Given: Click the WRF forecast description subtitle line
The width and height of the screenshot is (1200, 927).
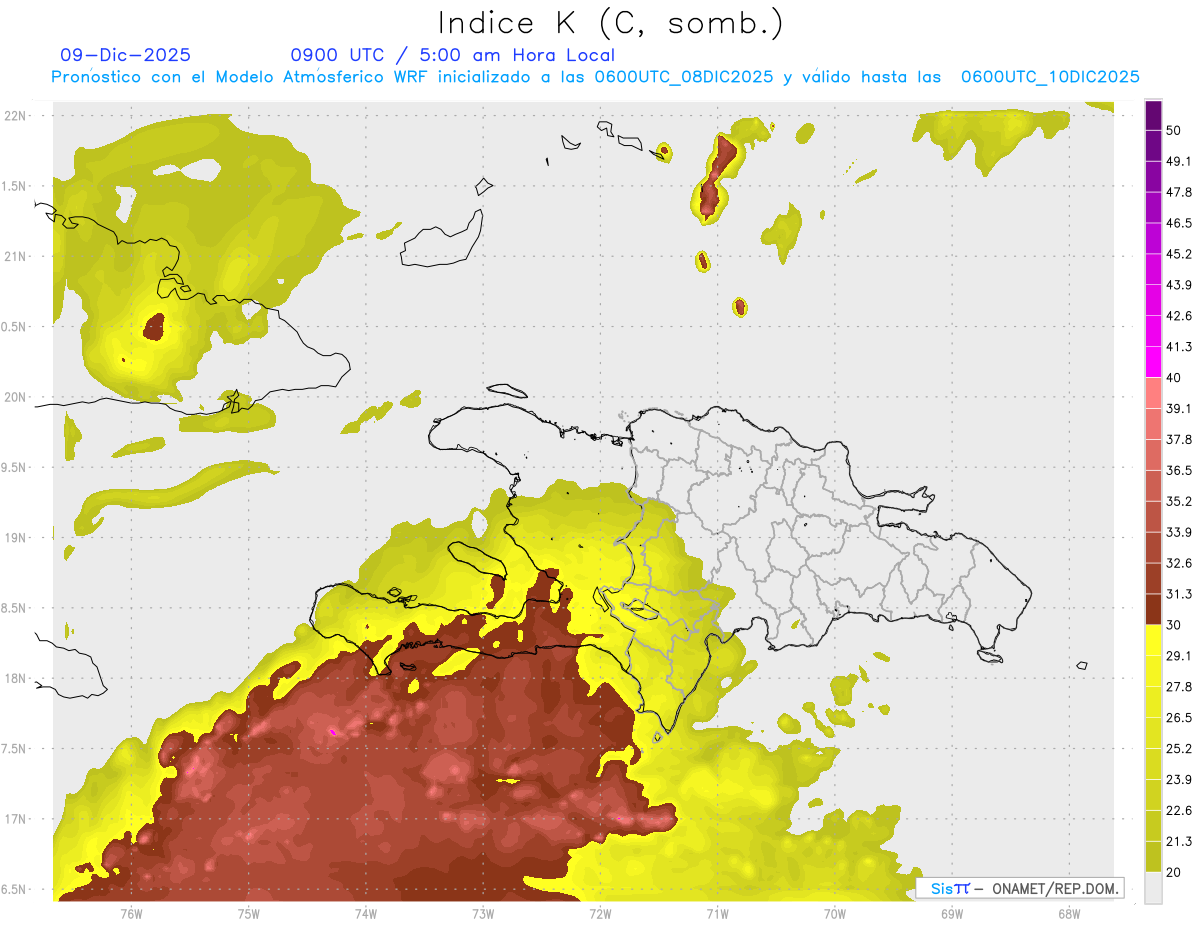Looking at the screenshot, I should [596, 76].
